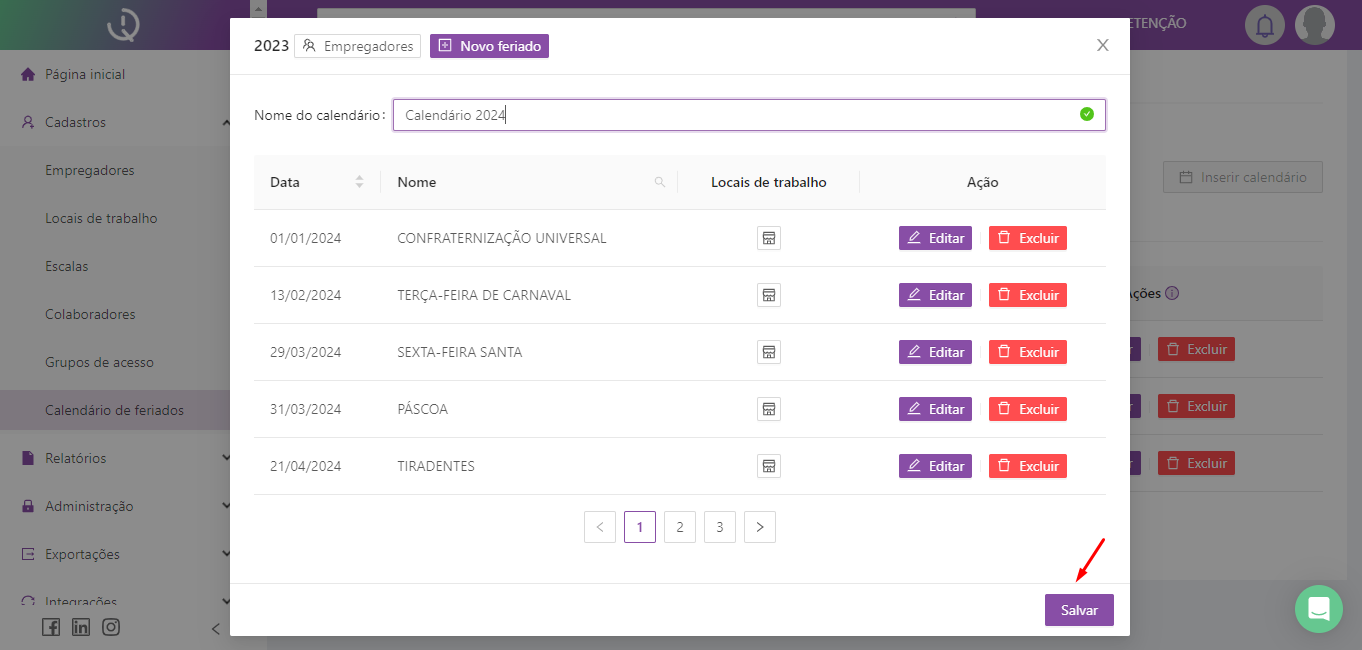The width and height of the screenshot is (1362, 650).
Task: Open the Instagram icon in sidebar footer
Action: pos(111,627)
